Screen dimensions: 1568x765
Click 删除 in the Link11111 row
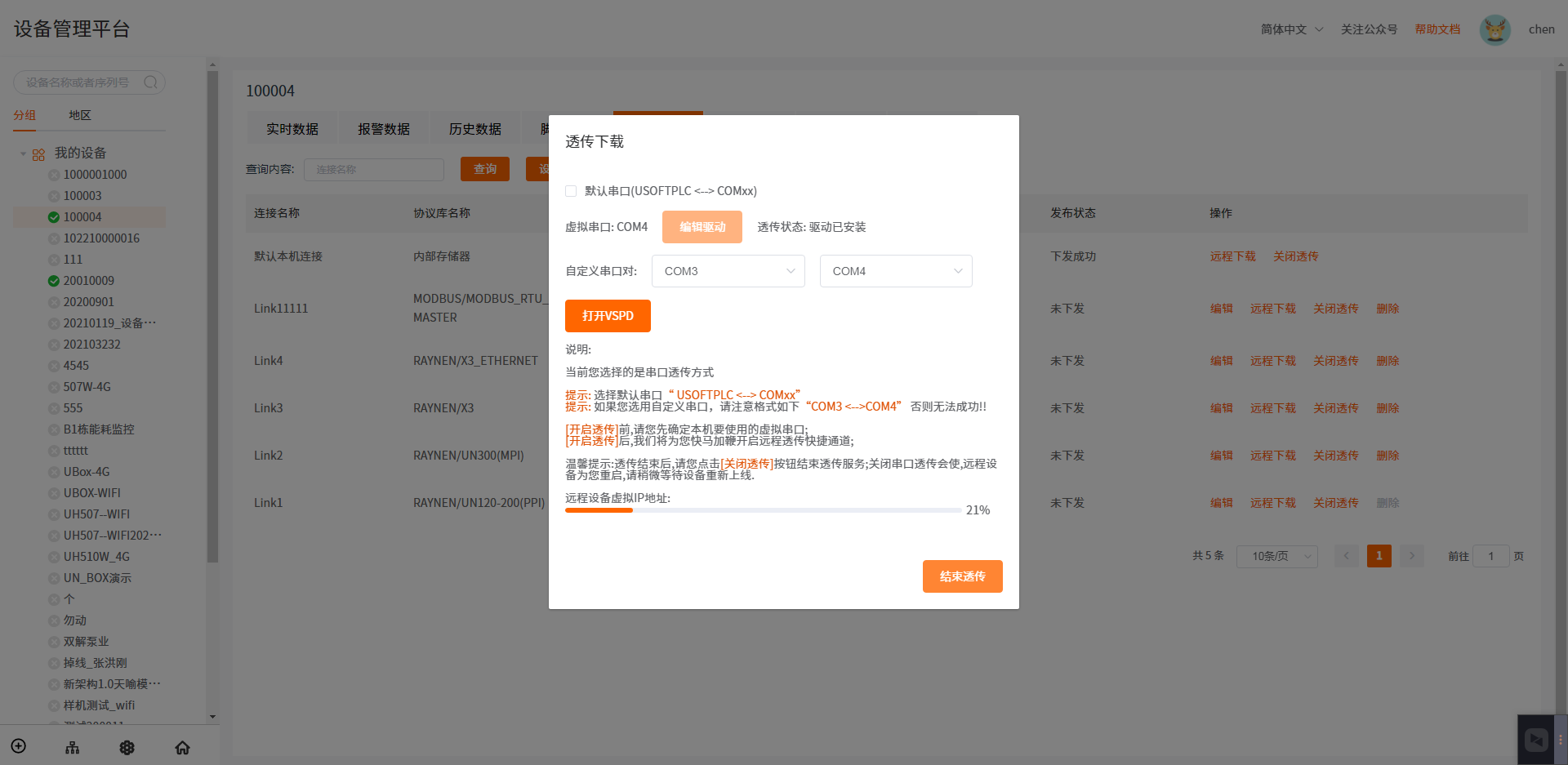(1388, 309)
